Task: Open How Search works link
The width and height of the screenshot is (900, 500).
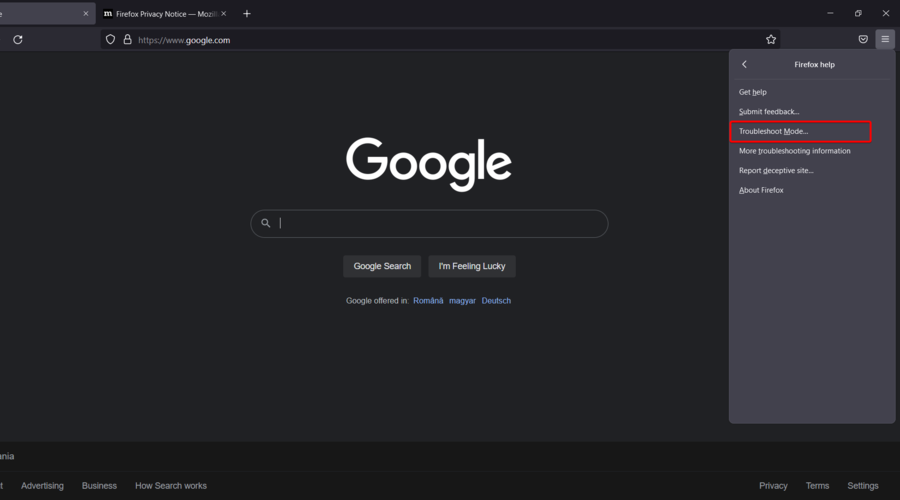Action: pyautogui.click(x=171, y=486)
